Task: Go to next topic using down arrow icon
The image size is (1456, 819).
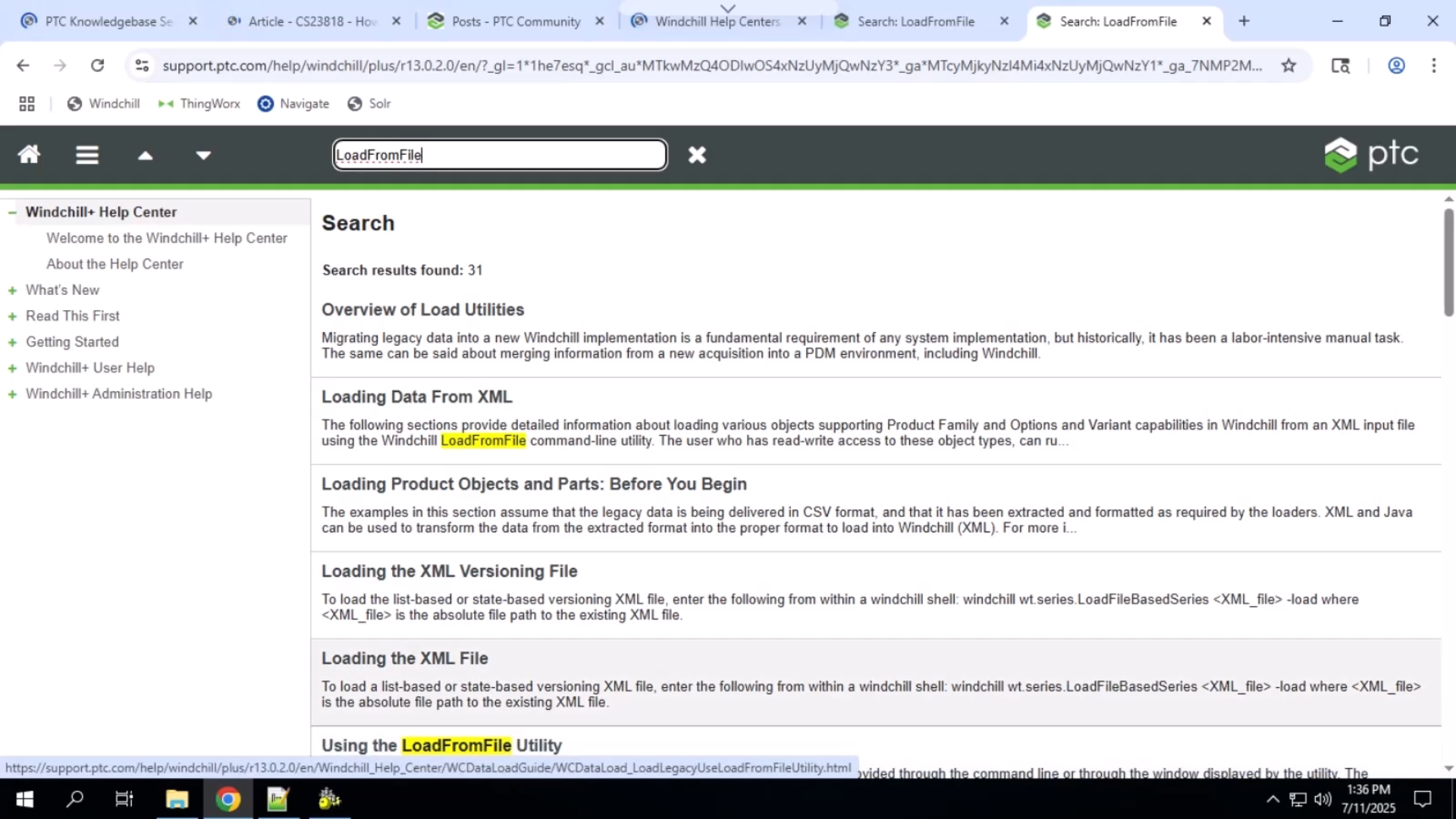Action: 203,155
